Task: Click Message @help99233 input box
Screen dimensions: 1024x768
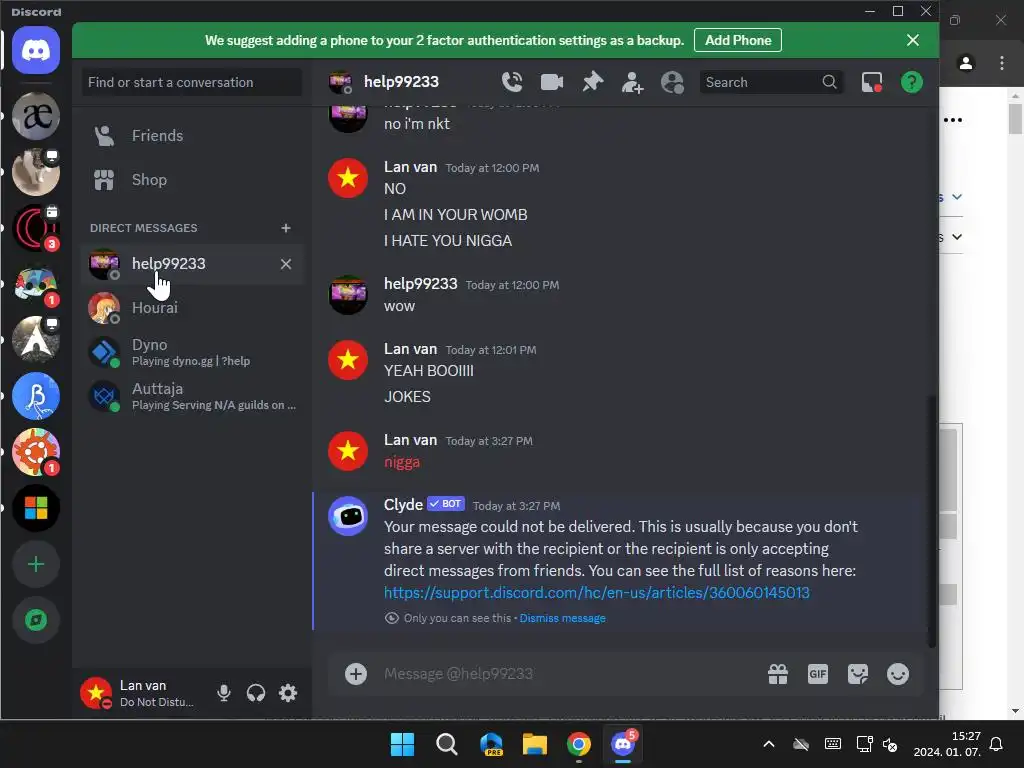Action: pyautogui.click(x=568, y=674)
